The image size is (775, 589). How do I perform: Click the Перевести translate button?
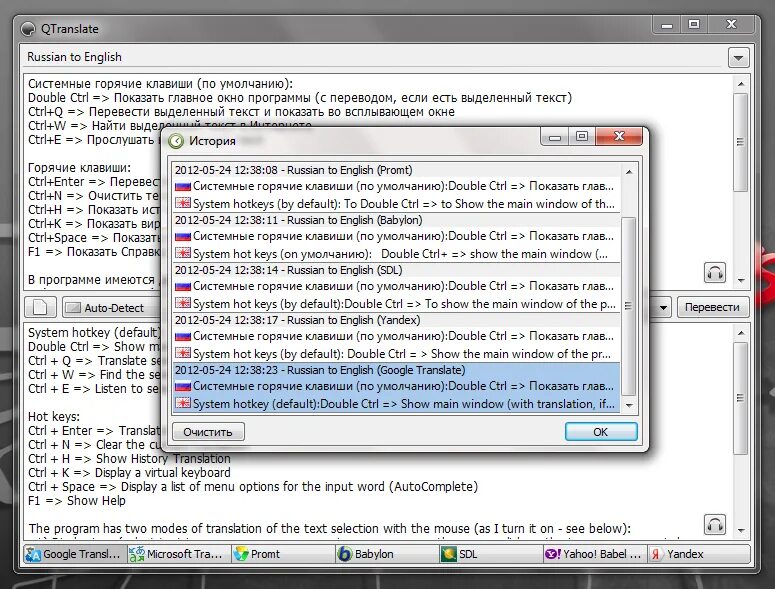pyautogui.click(x=712, y=307)
